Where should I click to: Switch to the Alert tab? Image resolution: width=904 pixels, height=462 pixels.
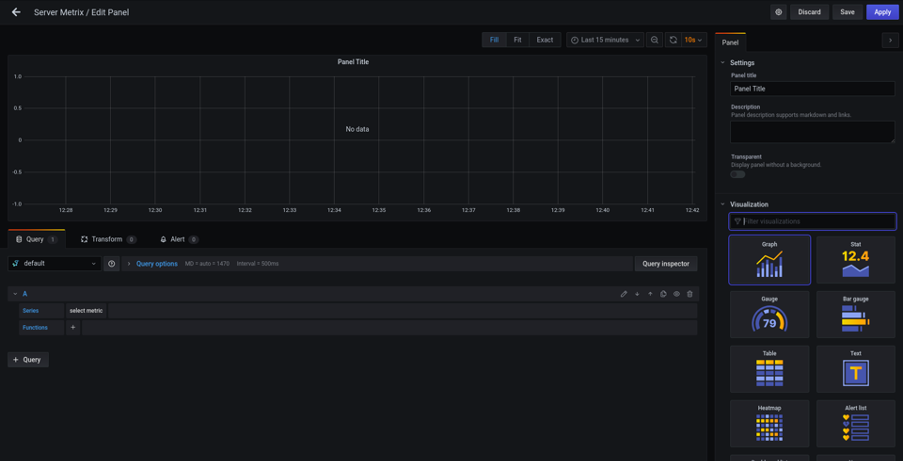(179, 239)
